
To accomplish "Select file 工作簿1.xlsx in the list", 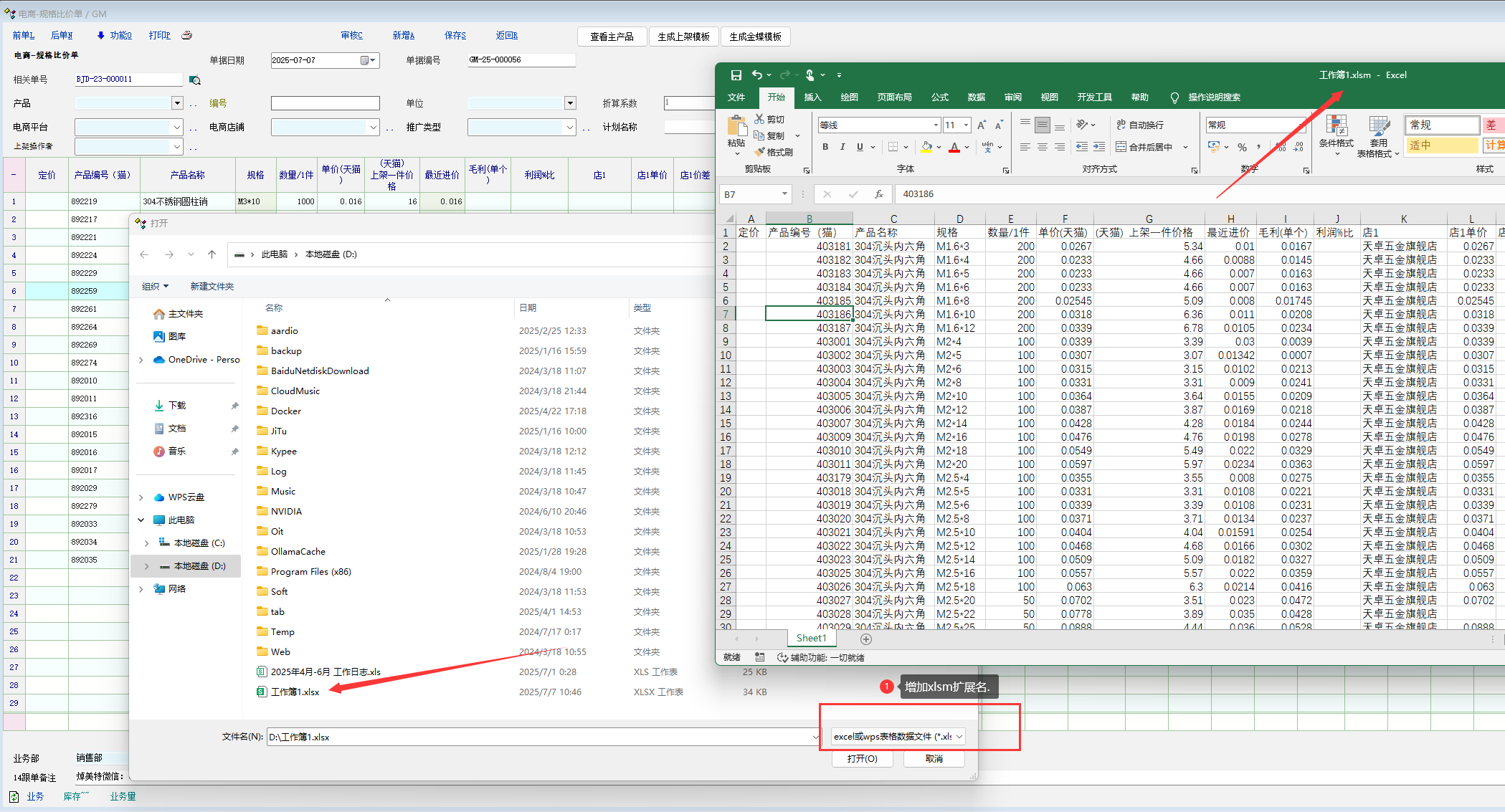I will tap(295, 692).
